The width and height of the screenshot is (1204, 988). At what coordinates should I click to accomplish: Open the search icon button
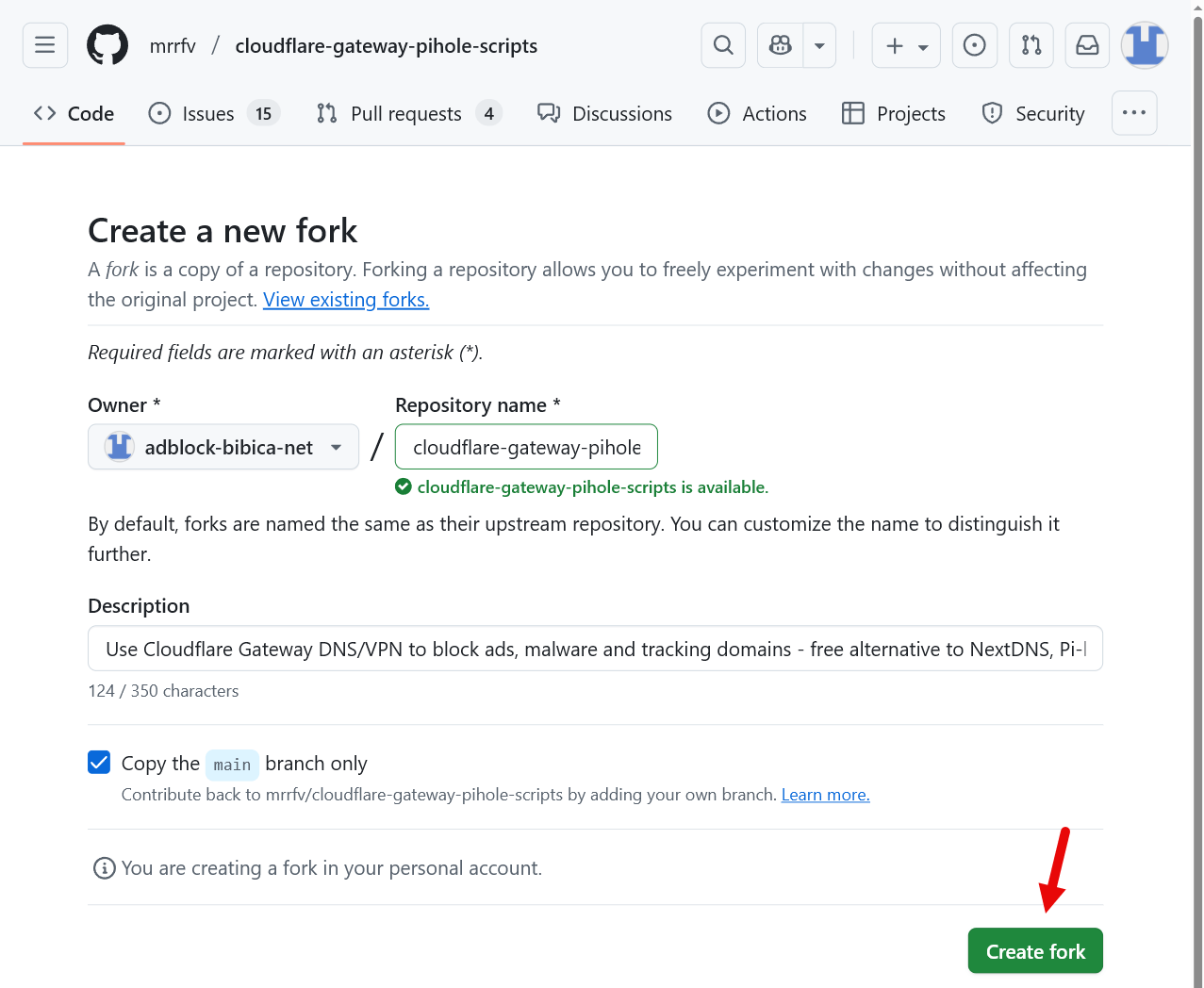(723, 45)
